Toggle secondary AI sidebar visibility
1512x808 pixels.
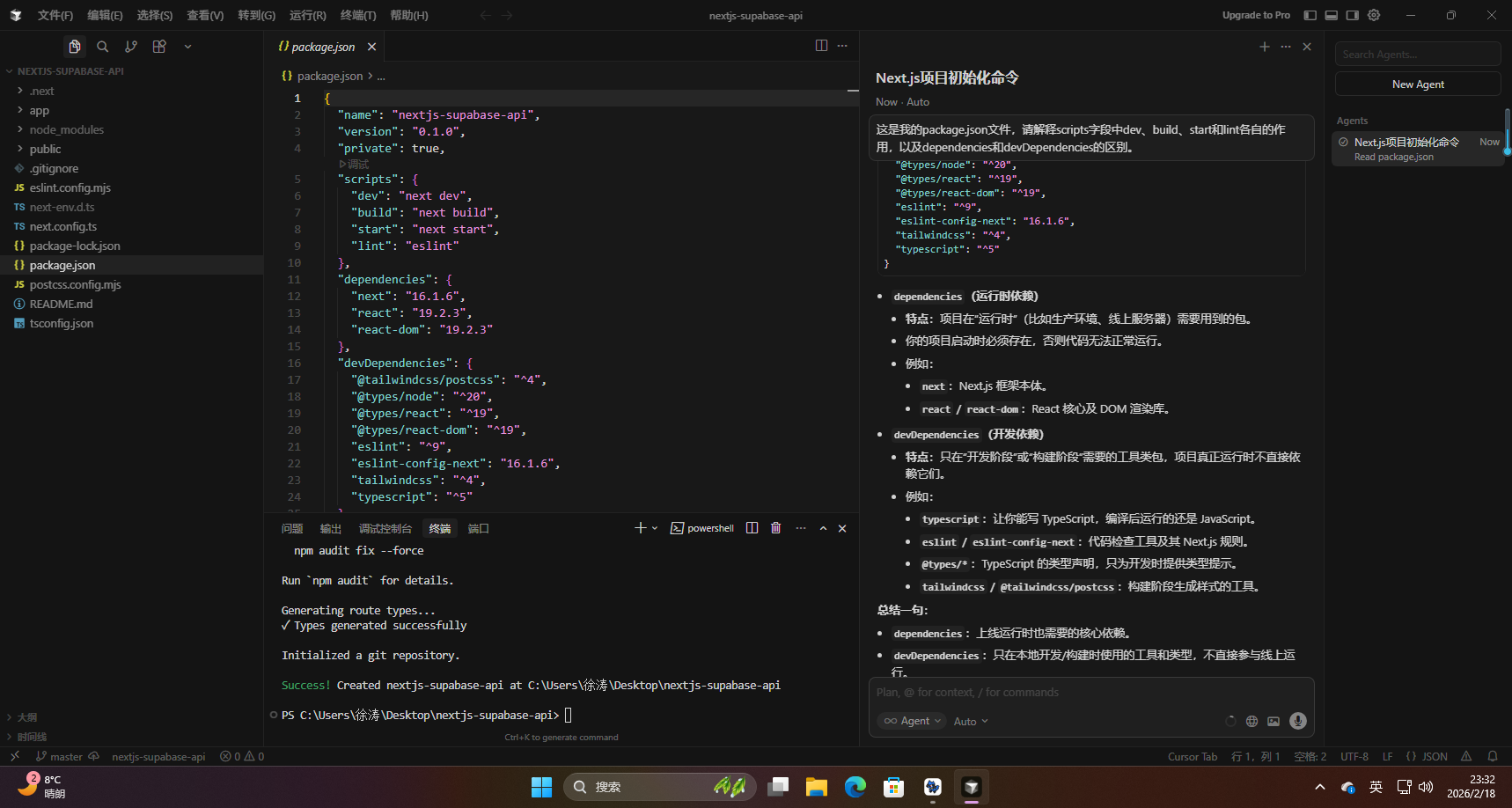(1353, 15)
